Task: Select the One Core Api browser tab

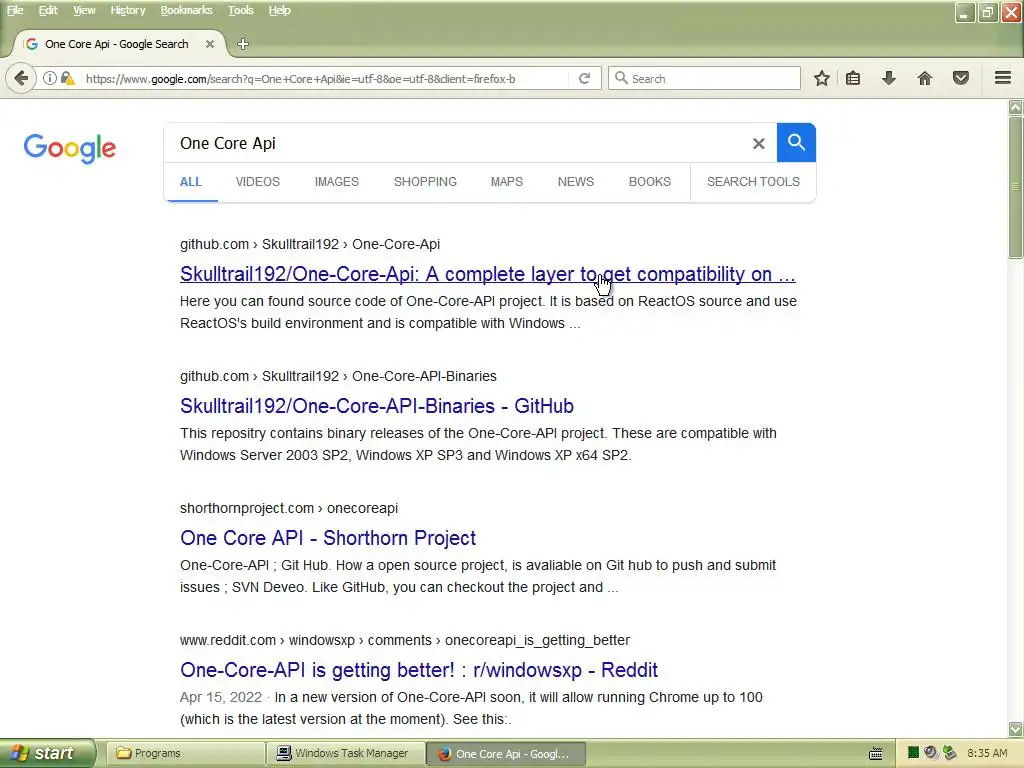Action: [x=116, y=44]
